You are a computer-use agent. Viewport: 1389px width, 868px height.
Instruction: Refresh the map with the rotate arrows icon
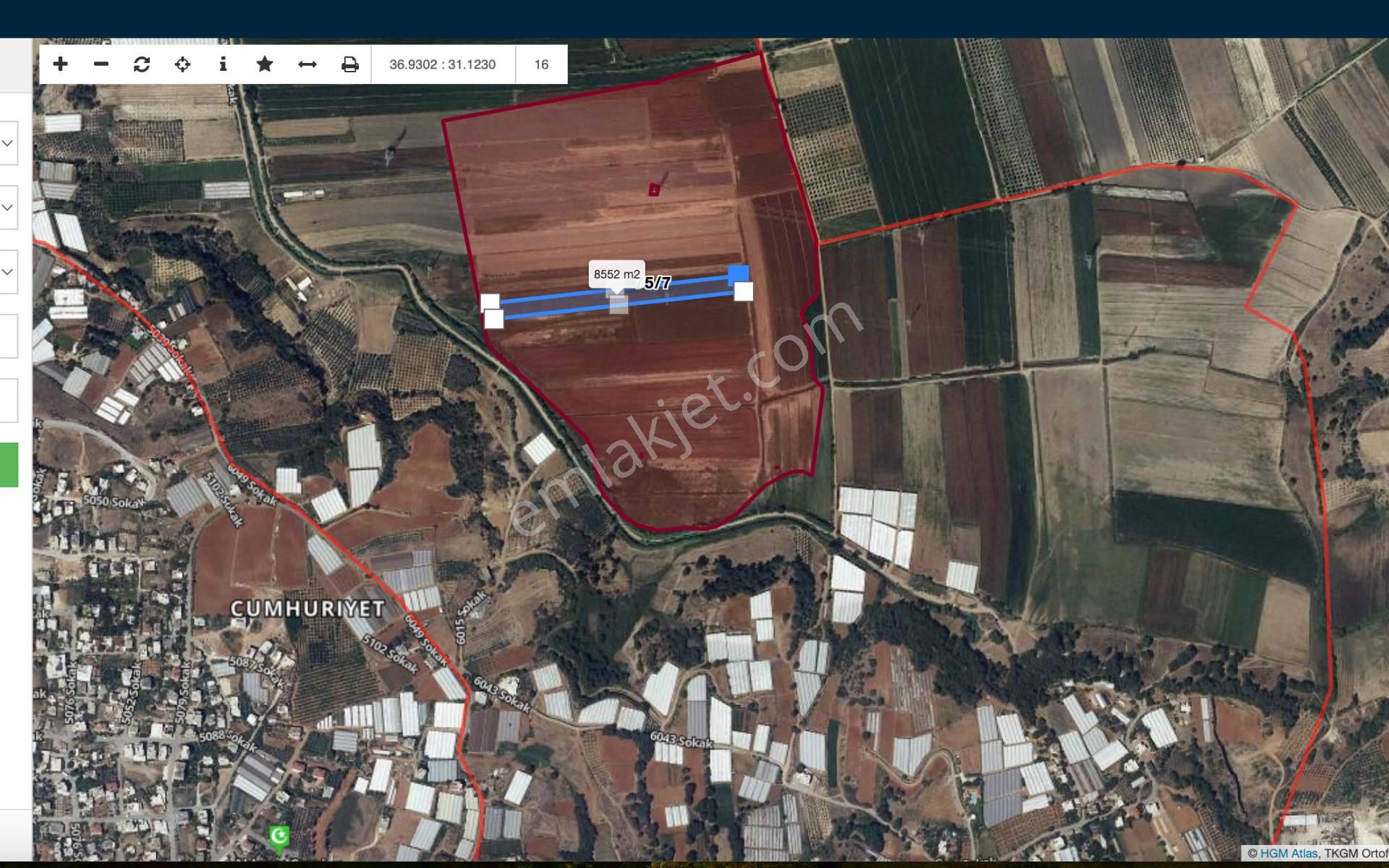[x=142, y=64]
